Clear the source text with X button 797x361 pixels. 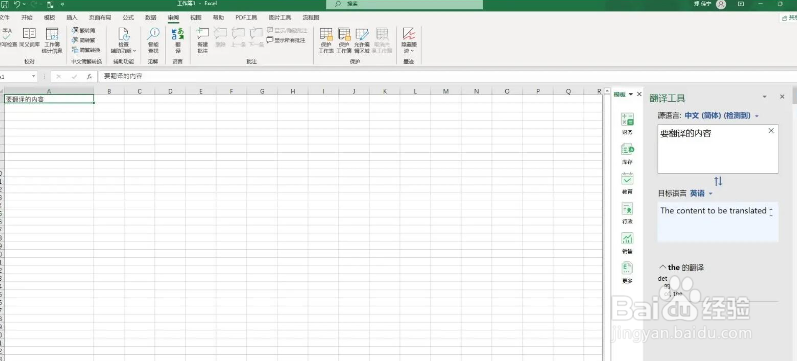pos(771,131)
